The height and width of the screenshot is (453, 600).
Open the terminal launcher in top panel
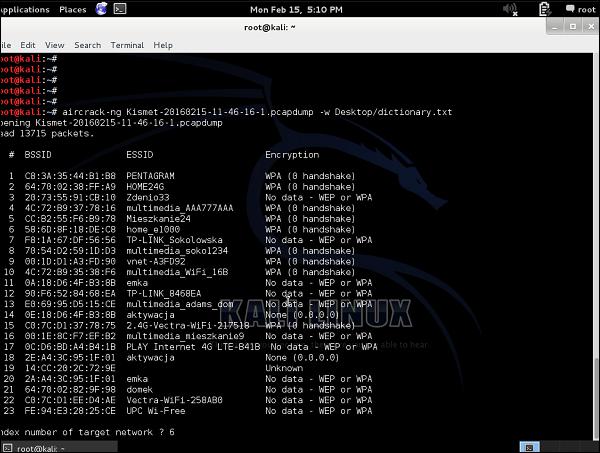(x=120, y=9)
